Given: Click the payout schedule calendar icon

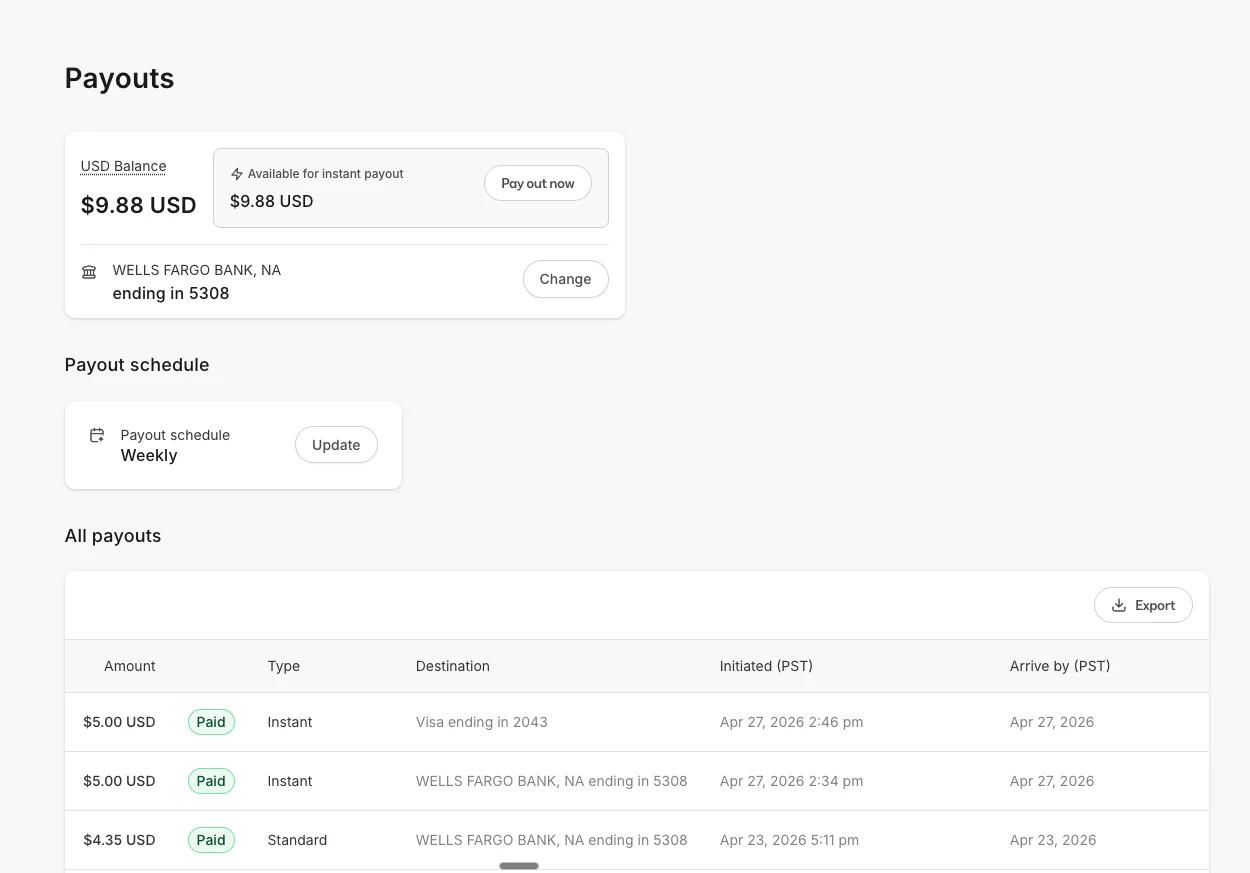Looking at the screenshot, I should pos(97,435).
